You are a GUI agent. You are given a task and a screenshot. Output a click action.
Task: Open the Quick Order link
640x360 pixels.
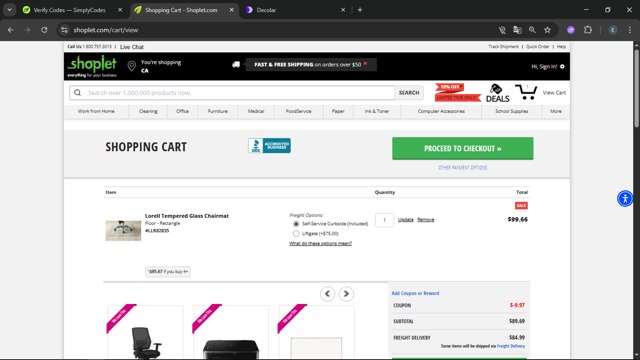[x=538, y=47]
